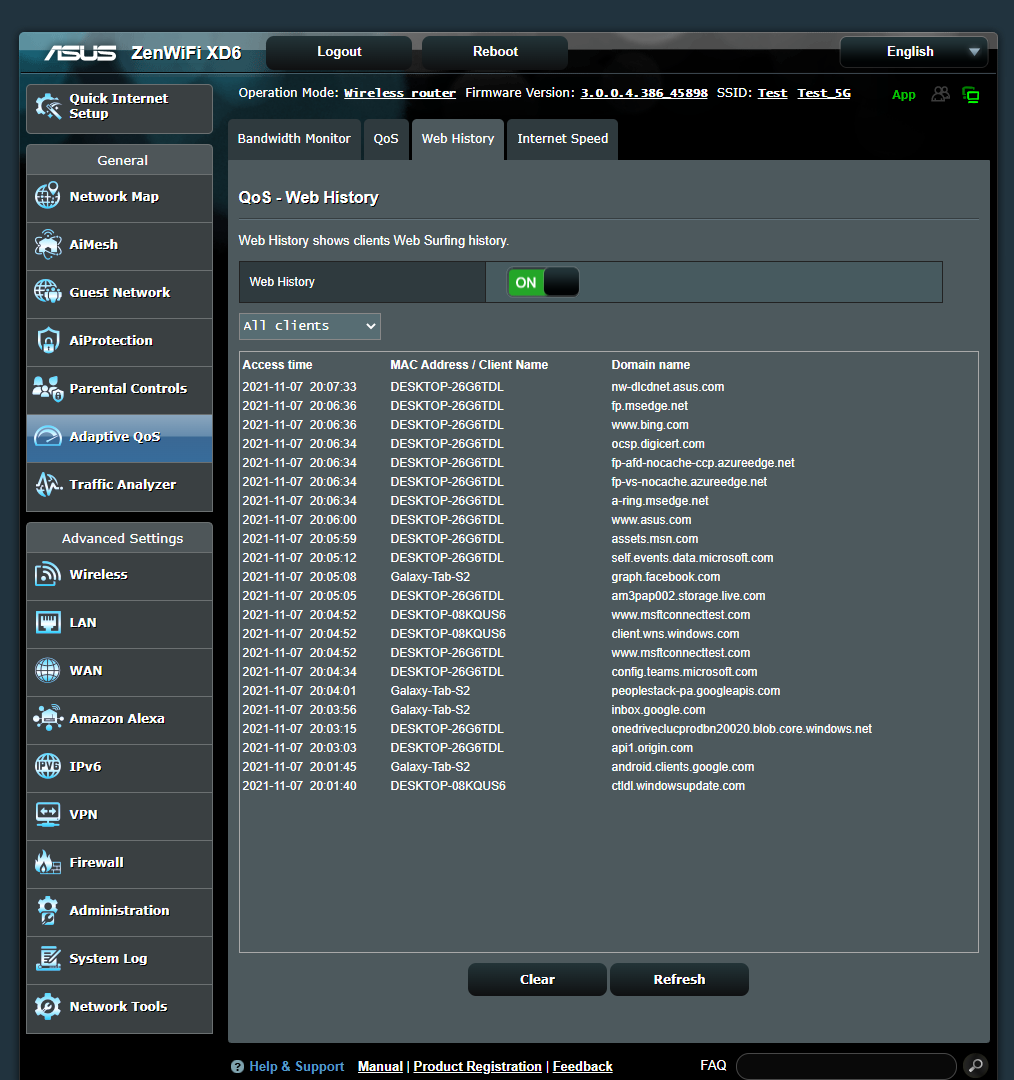The height and width of the screenshot is (1080, 1014).
Task: Click the FAQ search input field
Action: (846, 1066)
